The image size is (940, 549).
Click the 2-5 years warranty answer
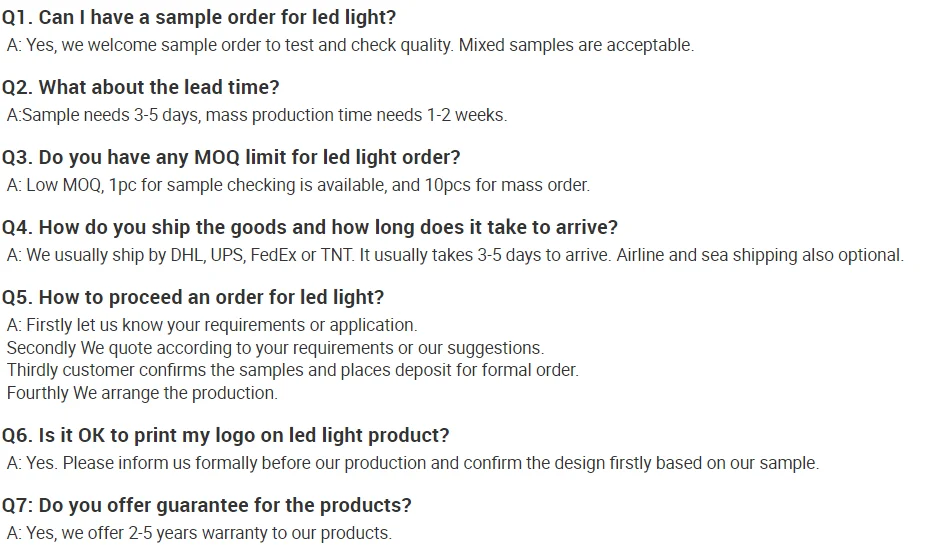click(199, 533)
